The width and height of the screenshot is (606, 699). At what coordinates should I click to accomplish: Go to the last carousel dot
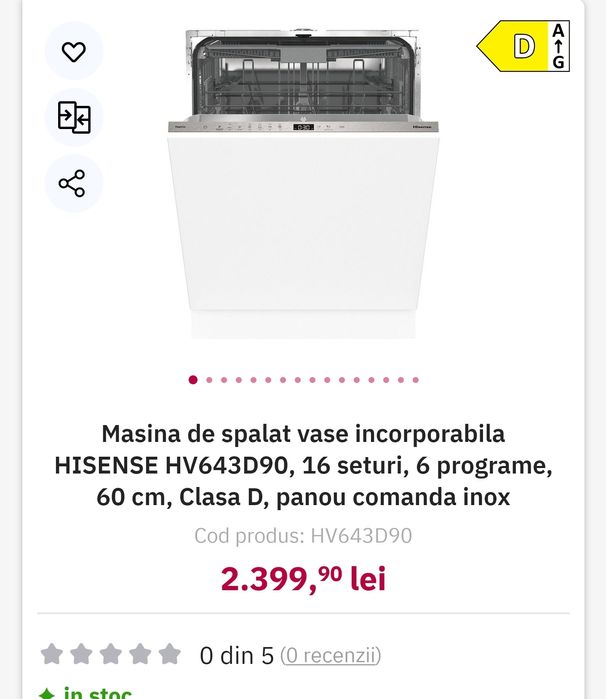415,380
